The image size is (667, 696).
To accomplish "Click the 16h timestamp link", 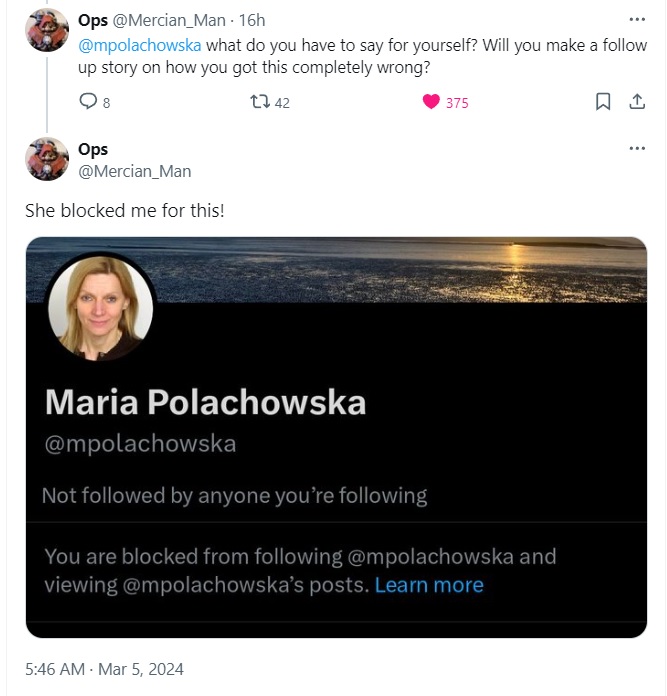I will (251, 20).
